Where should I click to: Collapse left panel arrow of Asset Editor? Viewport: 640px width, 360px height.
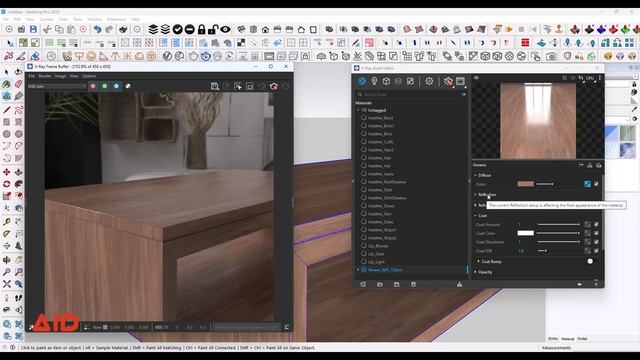353,181
